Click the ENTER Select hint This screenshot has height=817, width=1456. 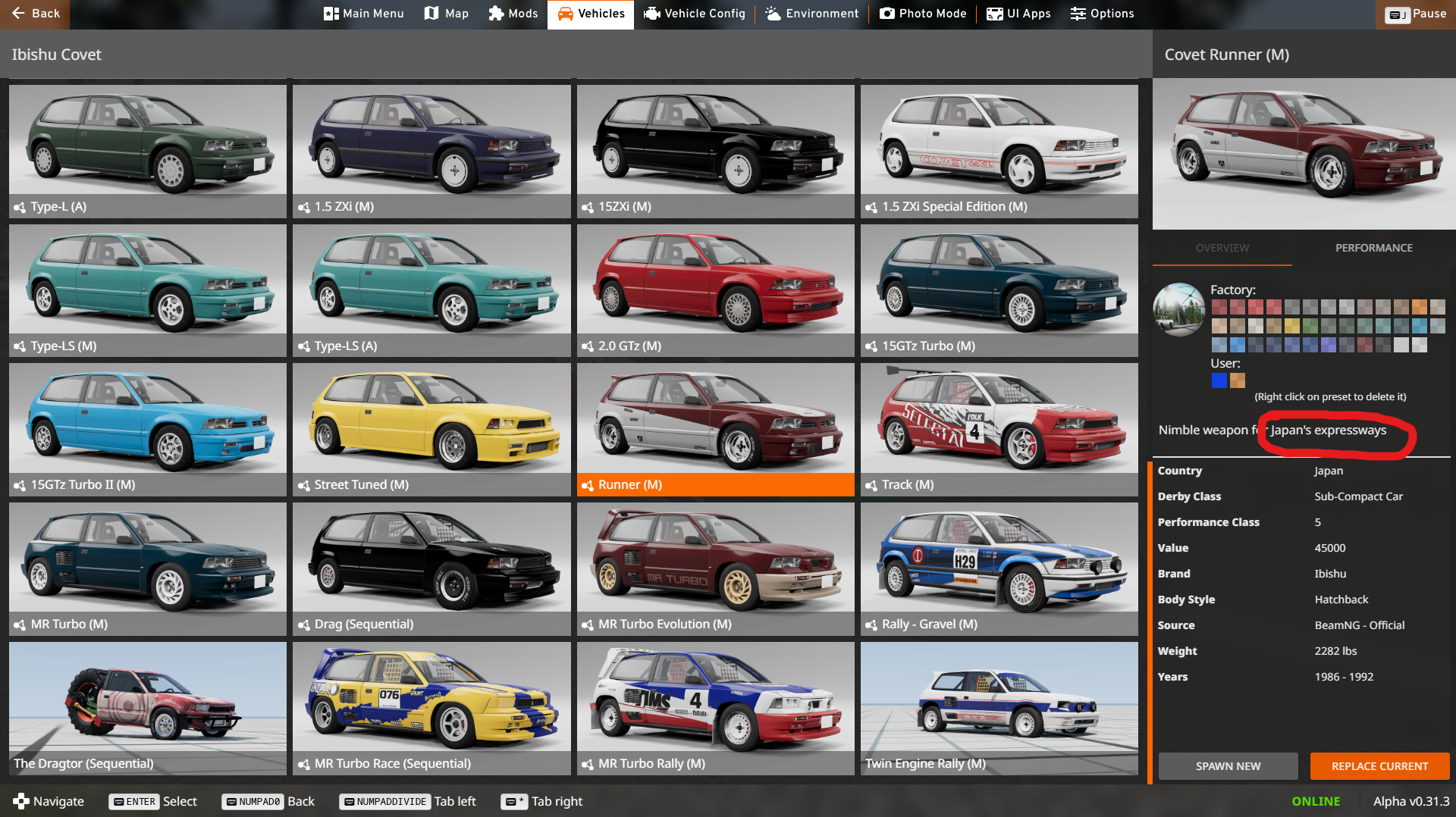(x=152, y=801)
